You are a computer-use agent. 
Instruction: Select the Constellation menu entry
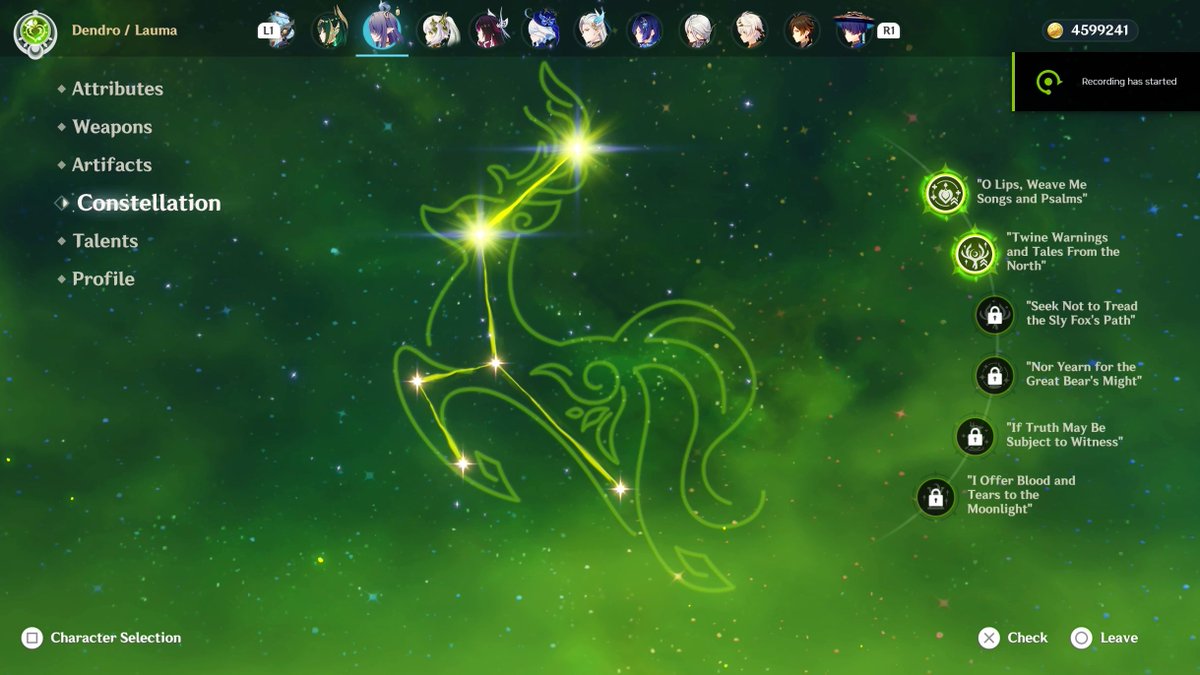click(x=149, y=203)
